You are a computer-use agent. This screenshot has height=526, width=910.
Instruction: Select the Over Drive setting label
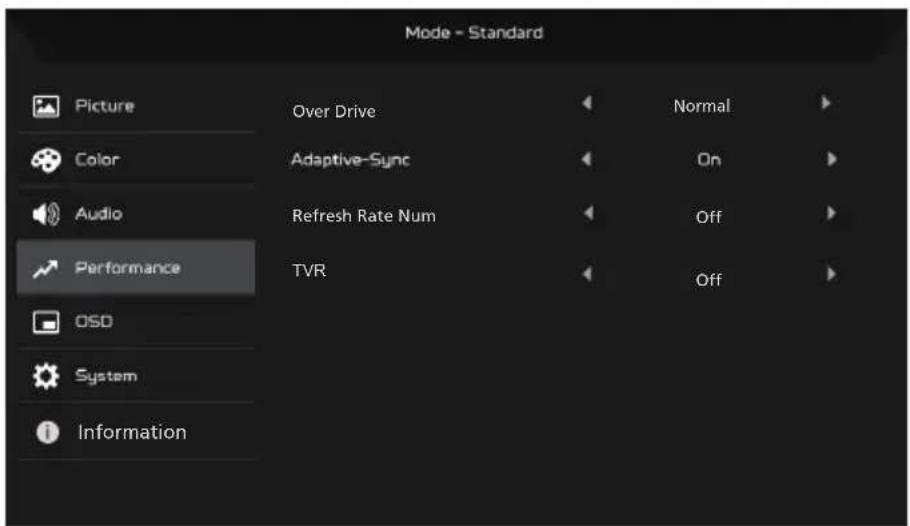click(334, 111)
